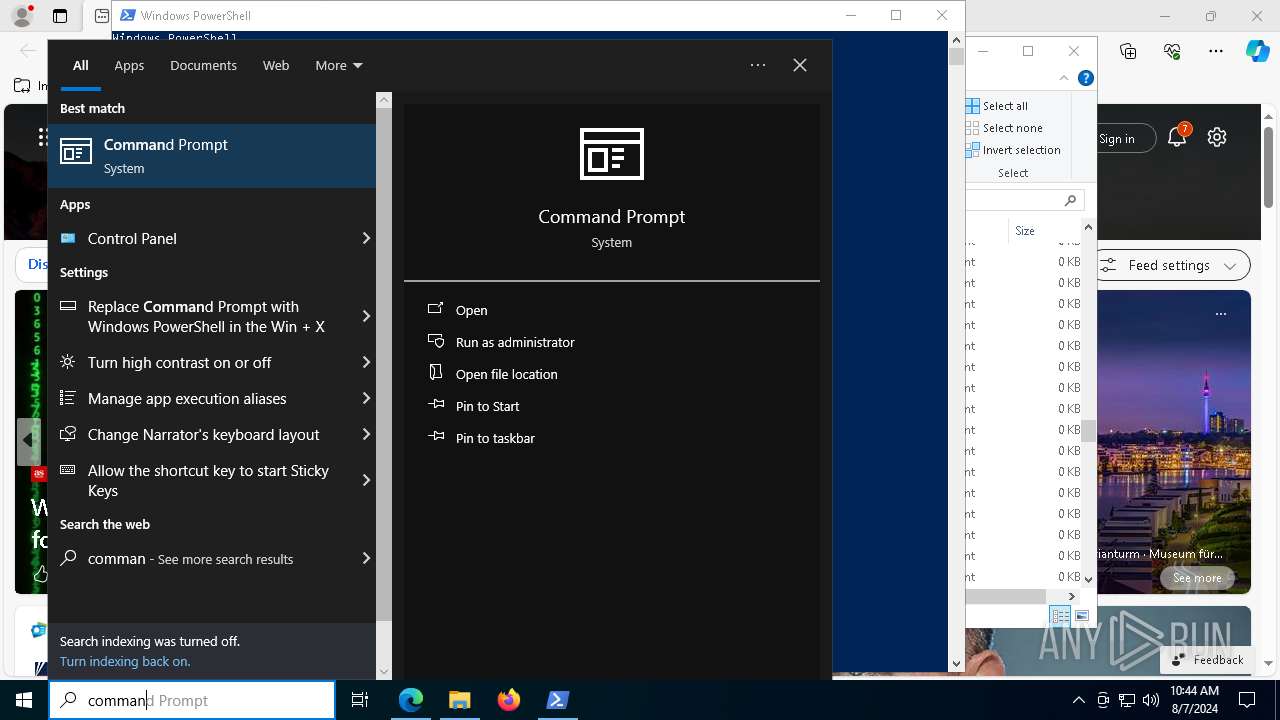Select Open file location
The image size is (1280, 720).
click(x=506, y=374)
